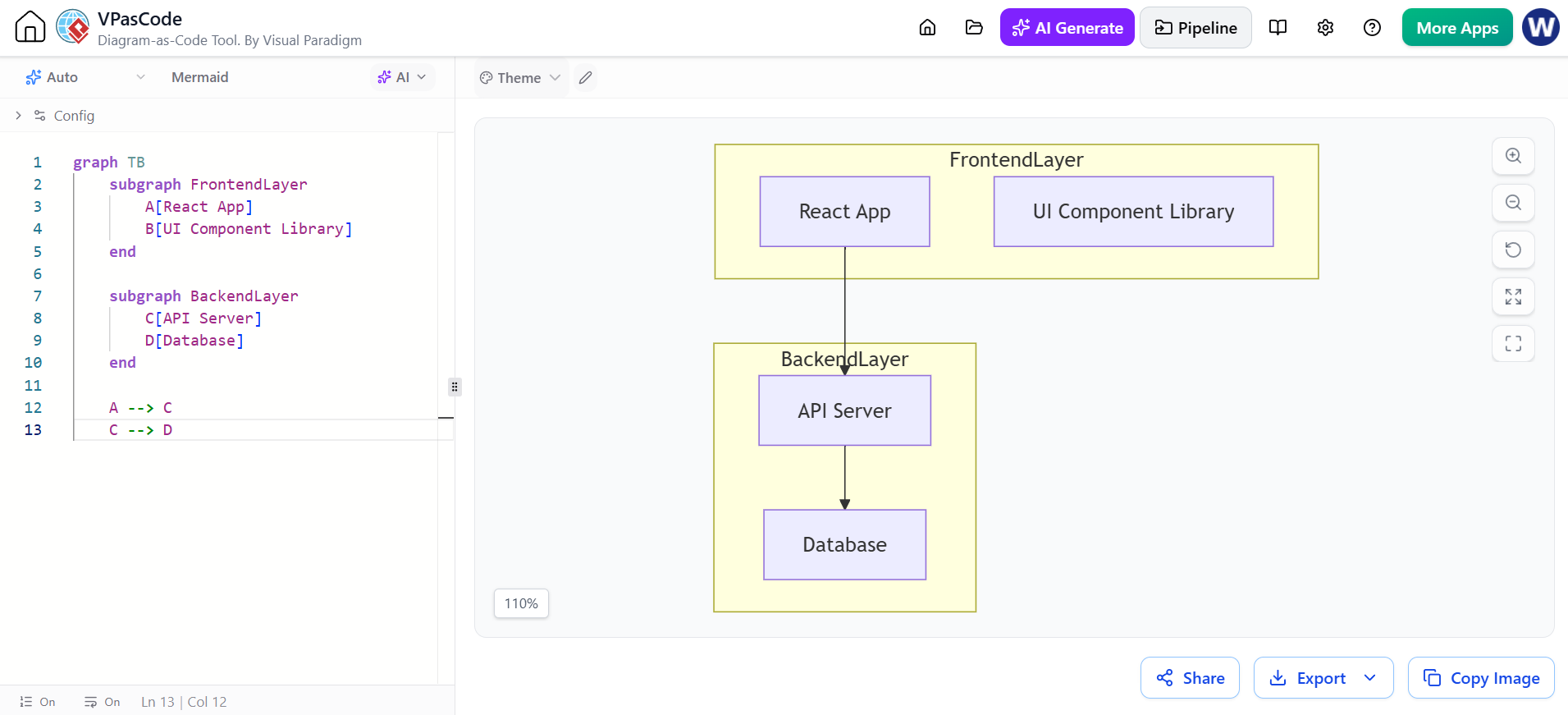Click the VPasCode title text

(139, 19)
